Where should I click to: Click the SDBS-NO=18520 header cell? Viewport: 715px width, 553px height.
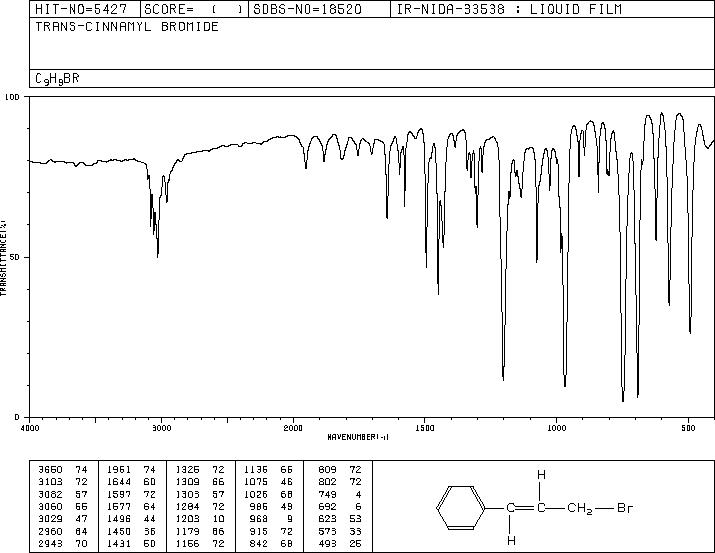[x=319, y=9]
